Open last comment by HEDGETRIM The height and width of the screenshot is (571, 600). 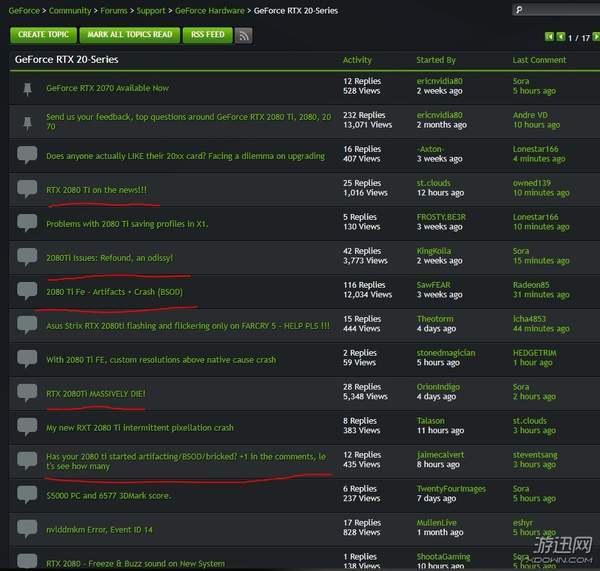pos(535,353)
